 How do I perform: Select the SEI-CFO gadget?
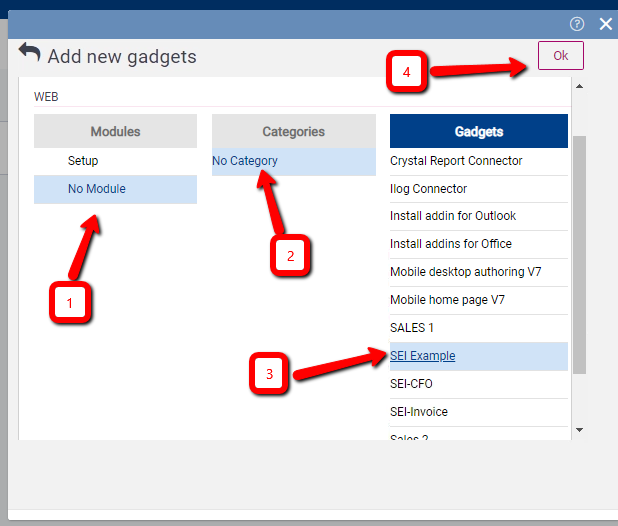(x=411, y=384)
